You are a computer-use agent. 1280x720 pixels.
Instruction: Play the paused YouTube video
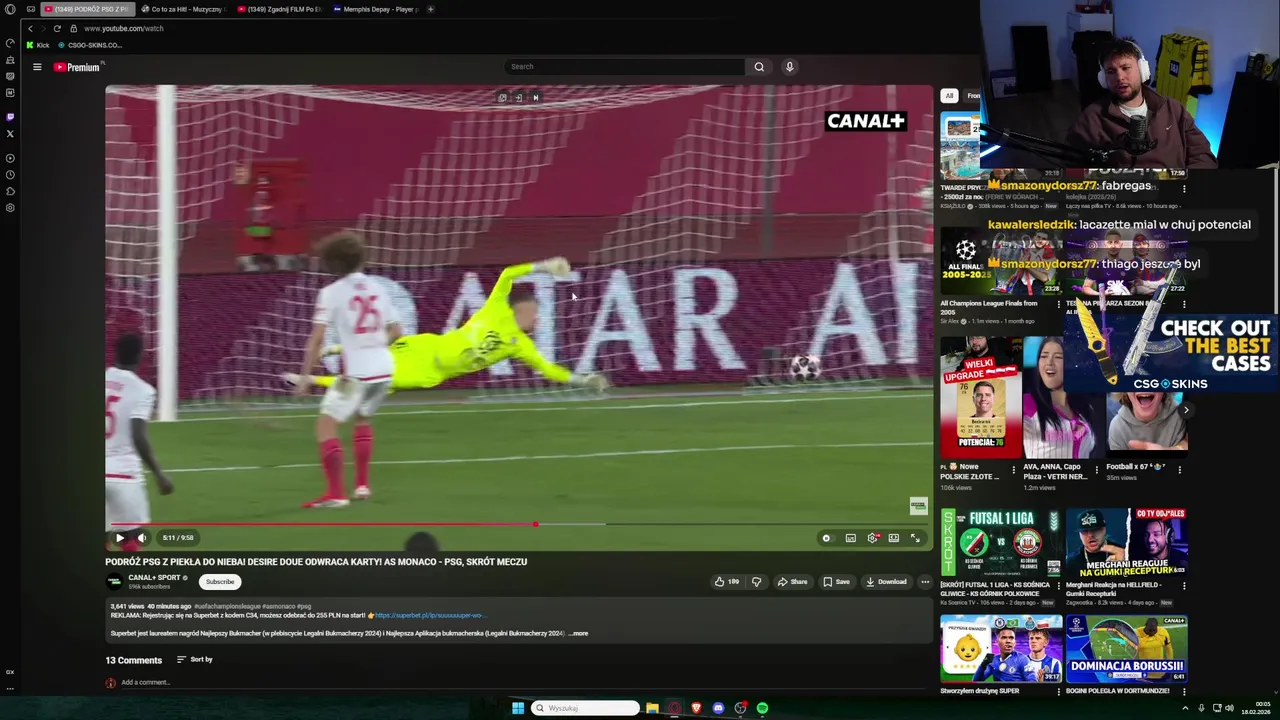[x=120, y=538]
